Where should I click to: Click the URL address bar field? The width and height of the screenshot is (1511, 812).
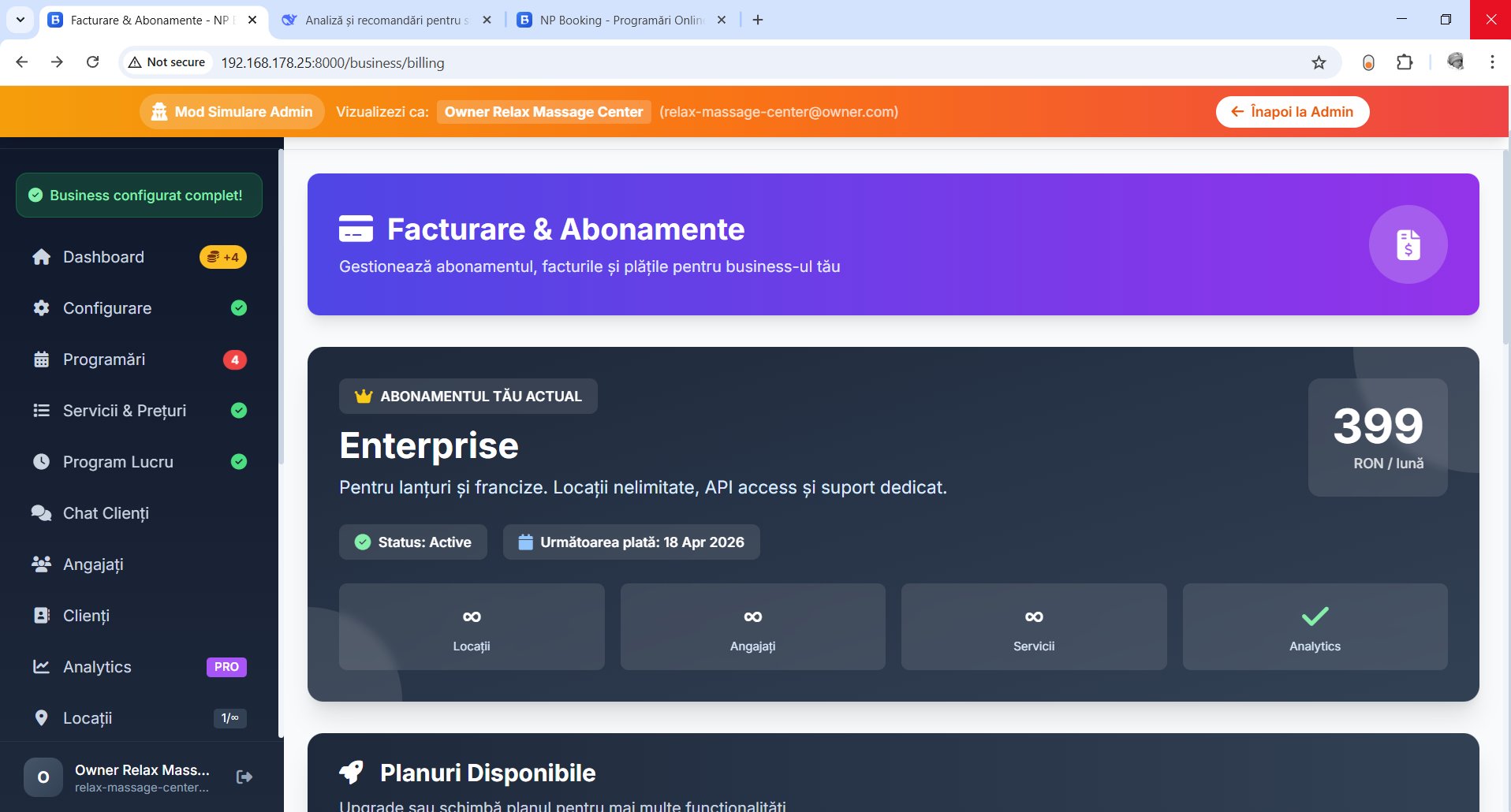[x=710, y=63]
